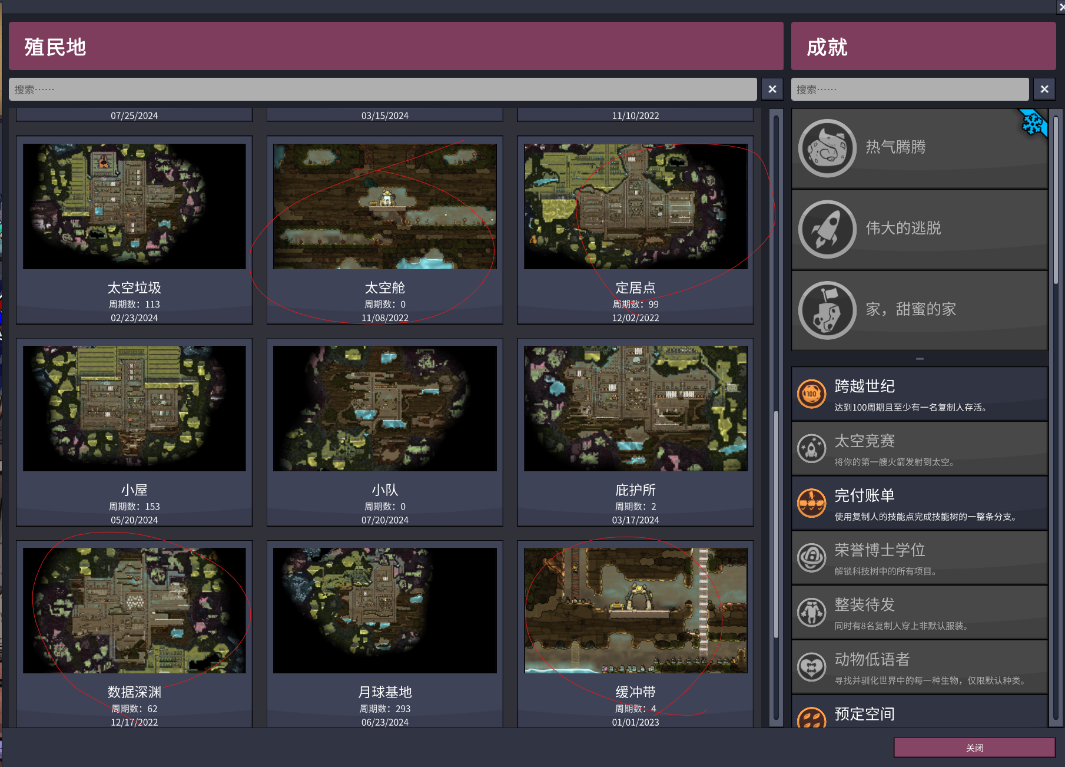This screenshot has height=767, width=1065.
Task: Click the 周期数: 153 cycle count
Action: point(134,507)
